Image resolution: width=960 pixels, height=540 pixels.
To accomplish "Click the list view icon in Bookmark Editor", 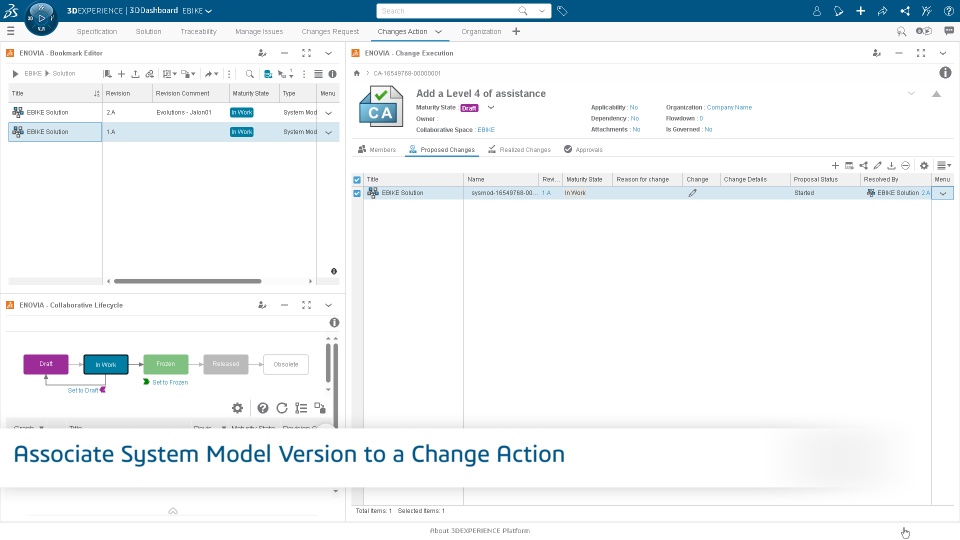I will click(x=318, y=74).
